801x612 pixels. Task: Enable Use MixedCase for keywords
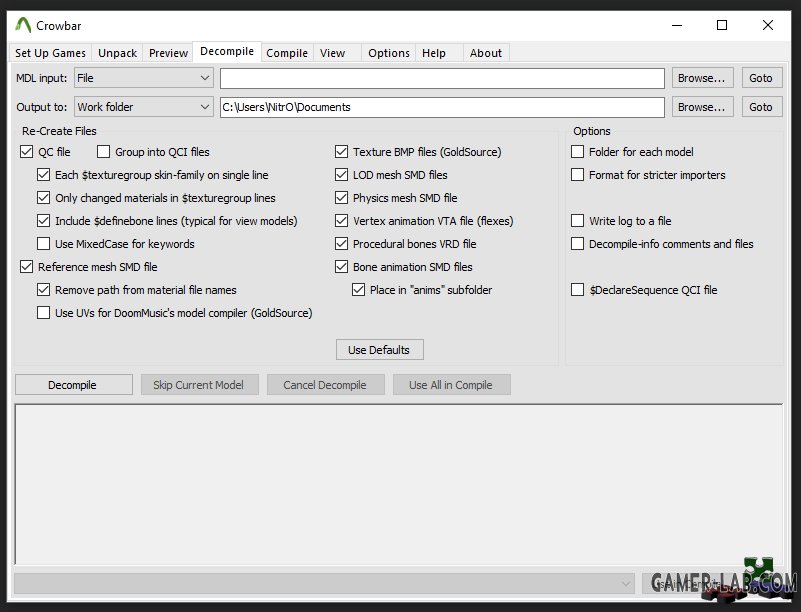43,244
